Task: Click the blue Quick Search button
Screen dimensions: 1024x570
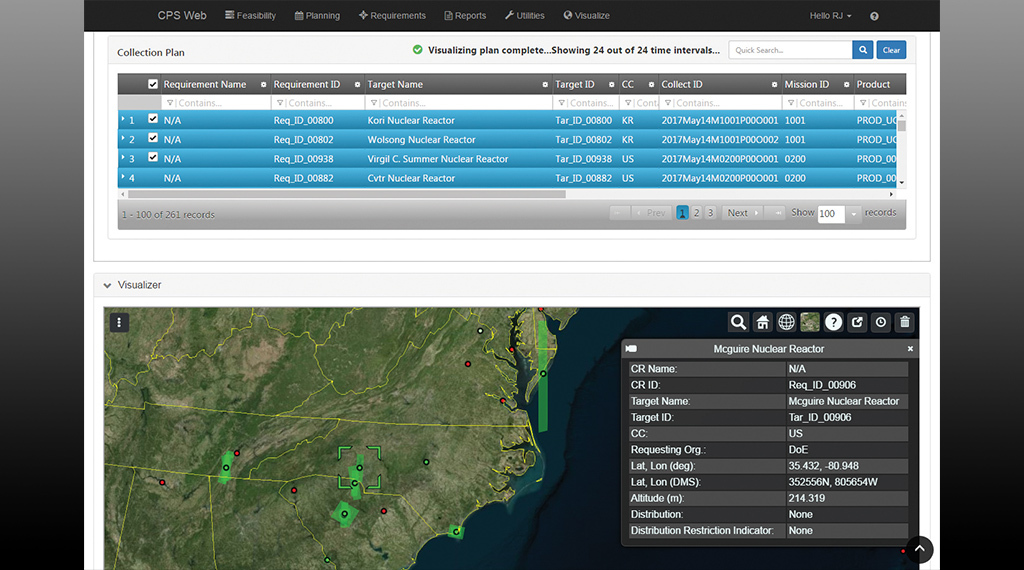Action: 863,50
